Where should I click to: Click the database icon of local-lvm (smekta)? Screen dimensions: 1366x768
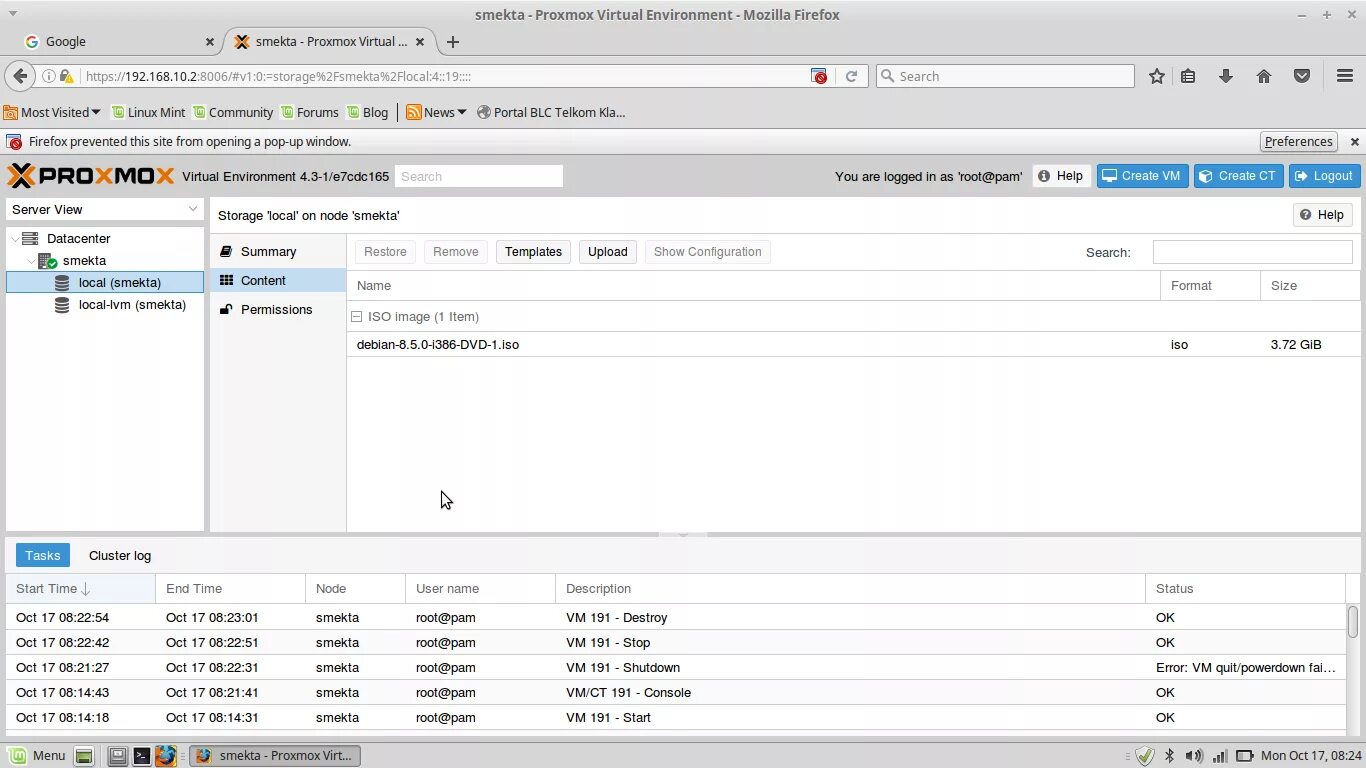[x=62, y=305]
